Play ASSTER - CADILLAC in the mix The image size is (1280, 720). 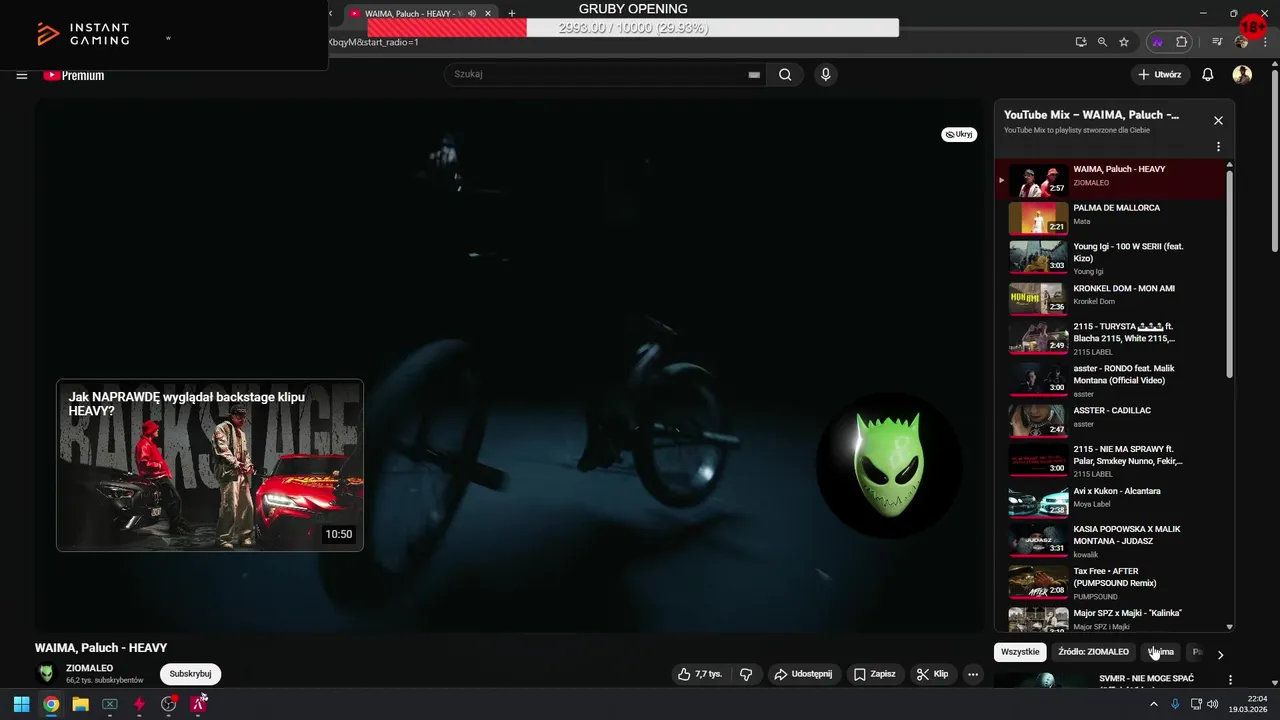point(1110,419)
